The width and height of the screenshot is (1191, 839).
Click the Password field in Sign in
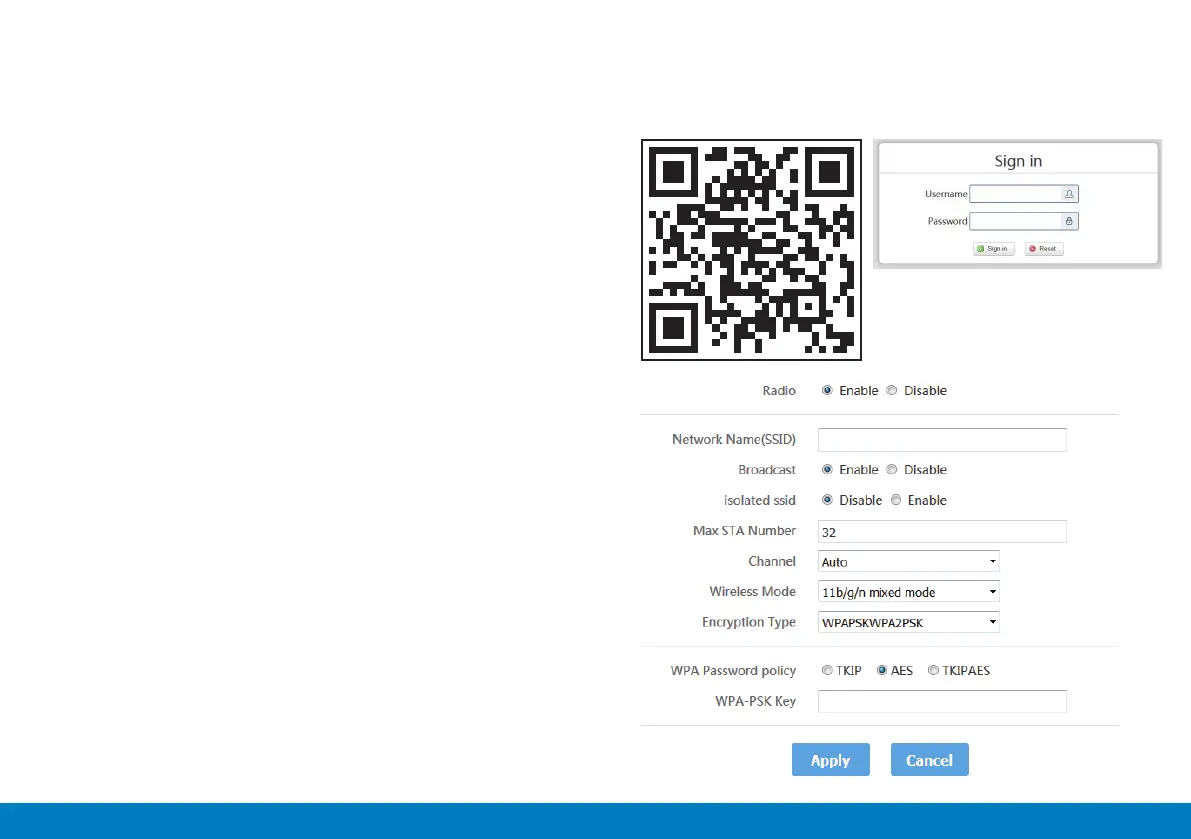click(x=1024, y=221)
